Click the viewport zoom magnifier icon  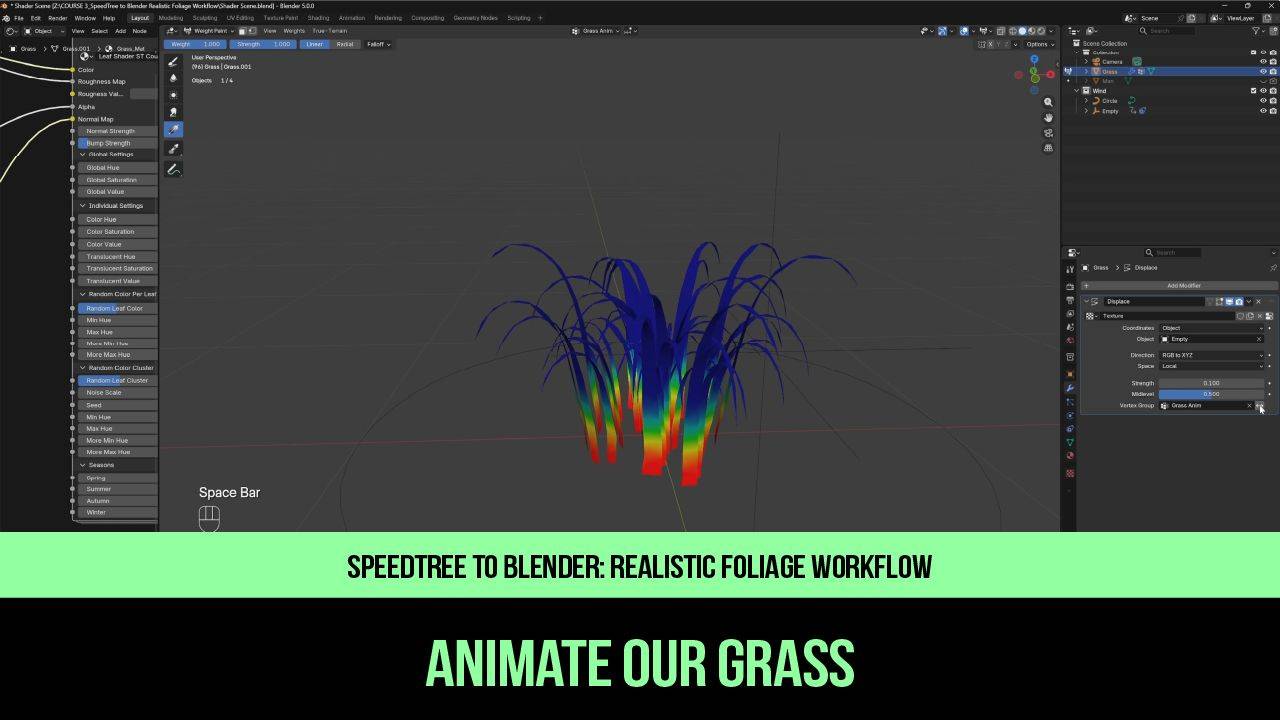(x=1048, y=102)
